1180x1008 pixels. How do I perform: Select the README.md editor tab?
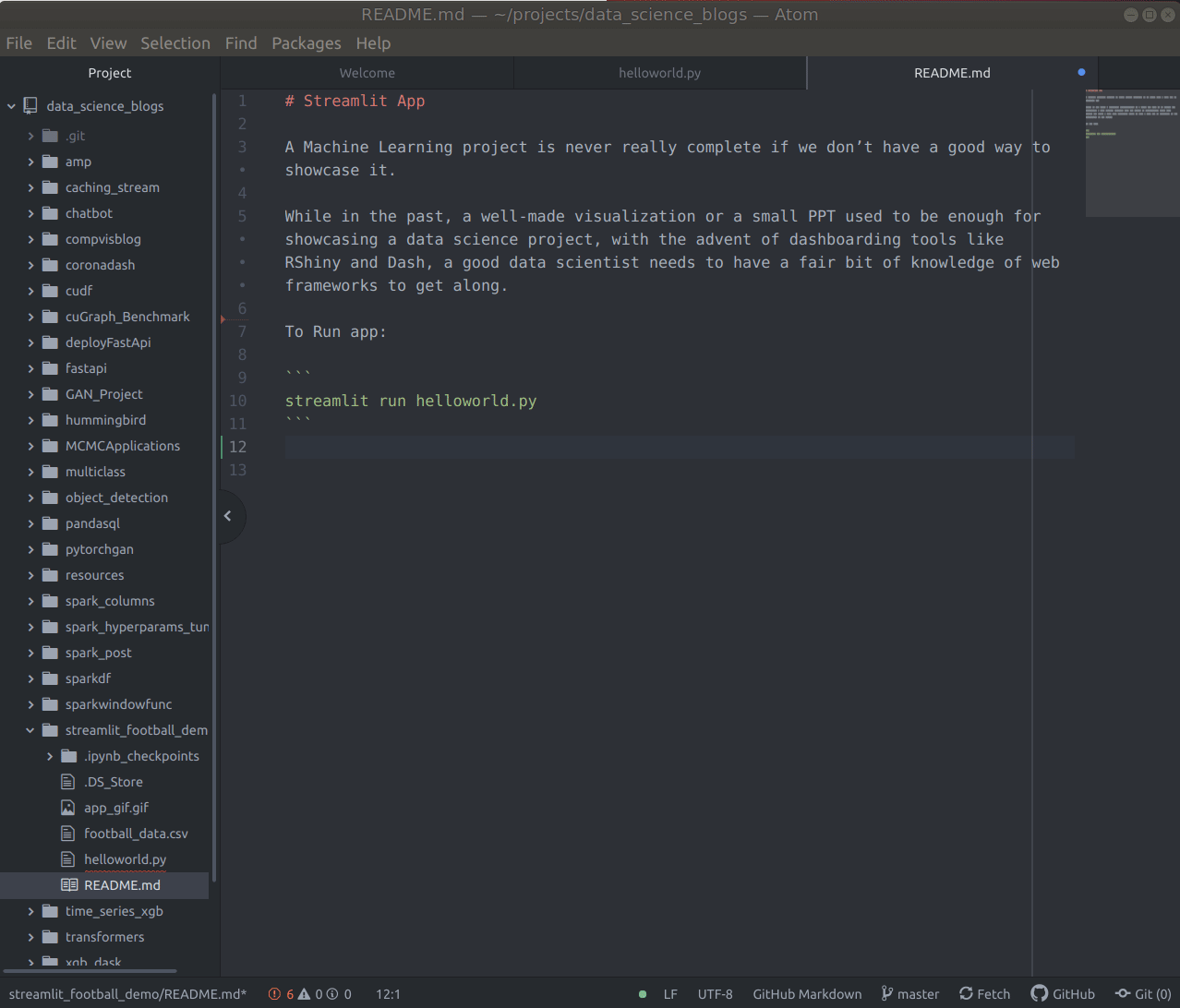point(952,73)
